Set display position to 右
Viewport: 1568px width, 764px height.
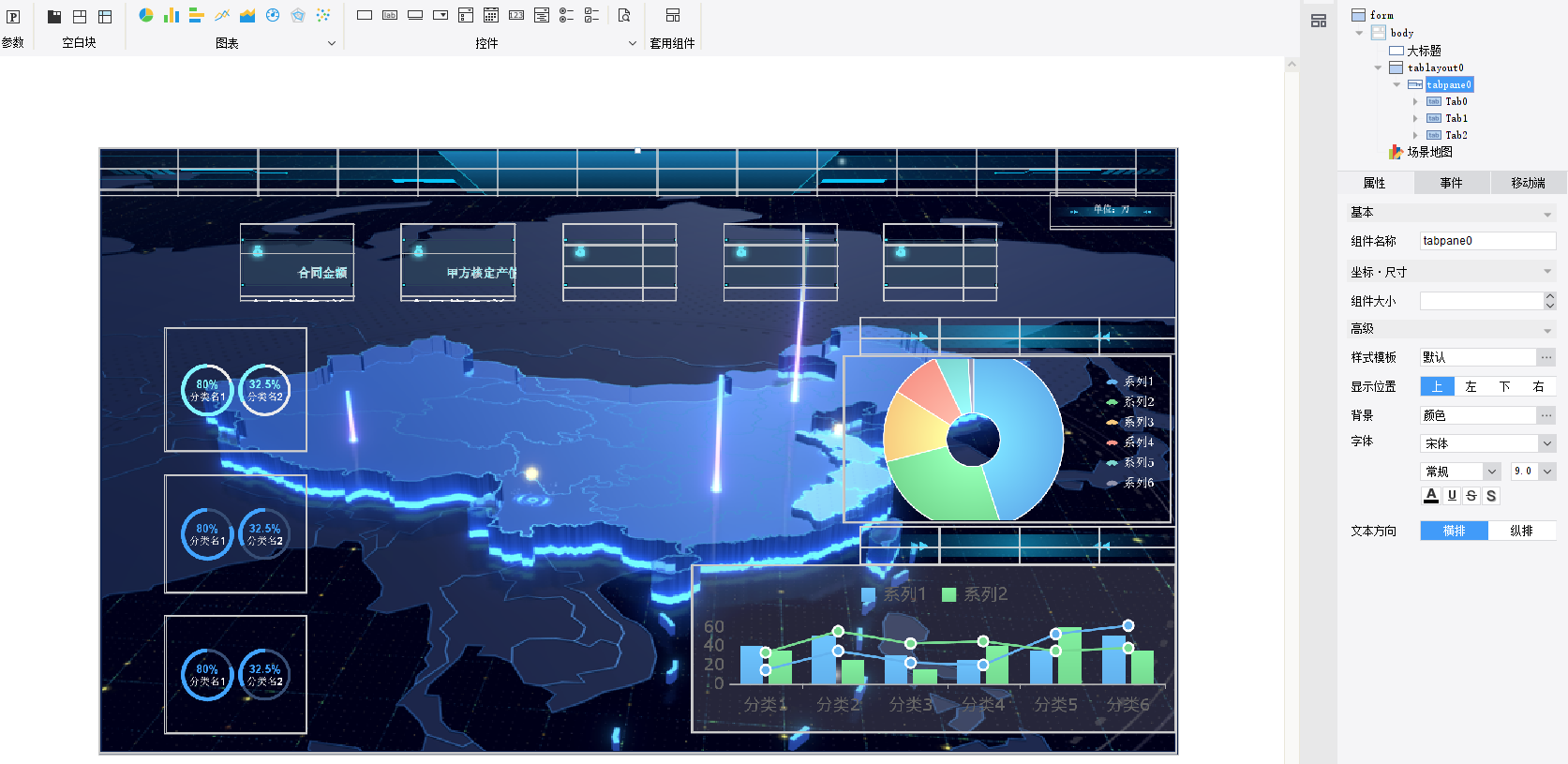point(1539,386)
